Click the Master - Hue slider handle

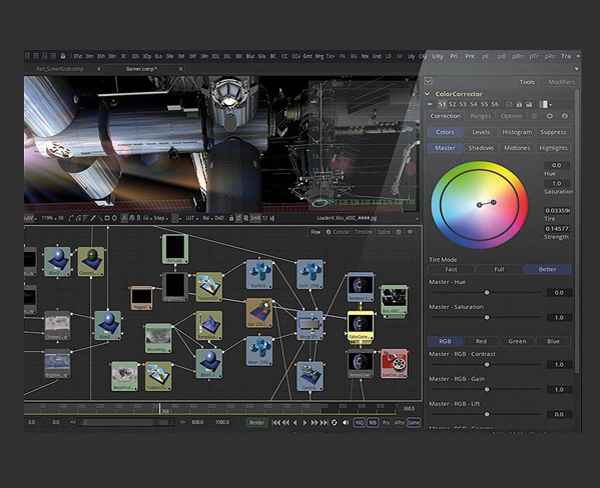[487, 292]
